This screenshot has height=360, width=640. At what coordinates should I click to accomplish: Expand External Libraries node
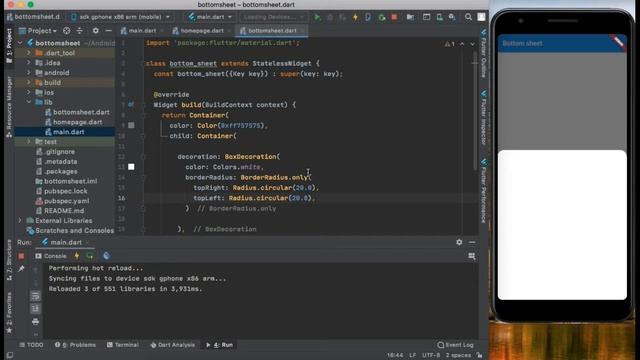click(x=20, y=220)
